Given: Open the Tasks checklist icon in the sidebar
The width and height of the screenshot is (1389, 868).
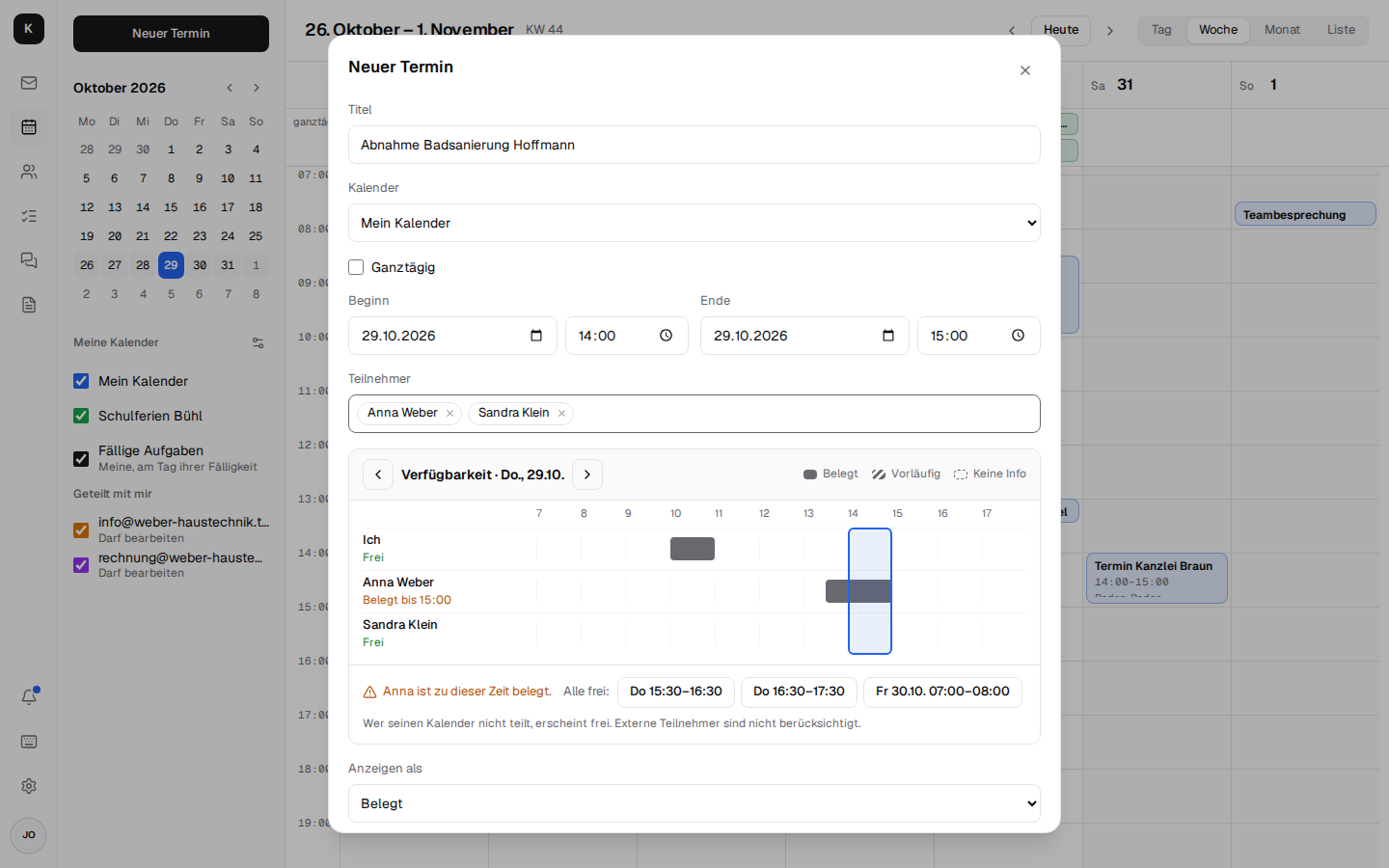Looking at the screenshot, I should pos(29,216).
